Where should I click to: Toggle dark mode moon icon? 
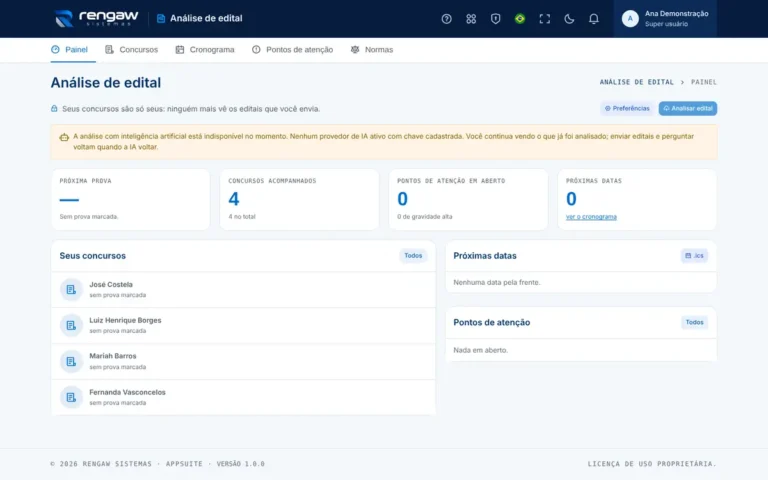(569, 19)
